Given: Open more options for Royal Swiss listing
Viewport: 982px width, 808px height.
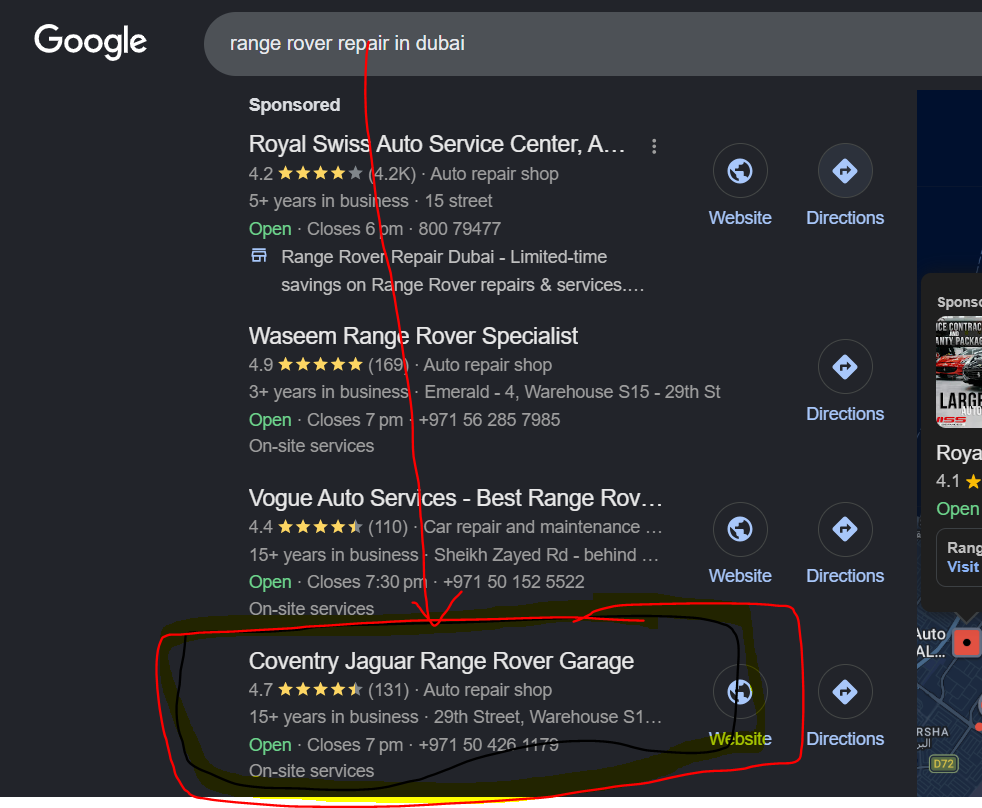Looking at the screenshot, I should click(654, 146).
